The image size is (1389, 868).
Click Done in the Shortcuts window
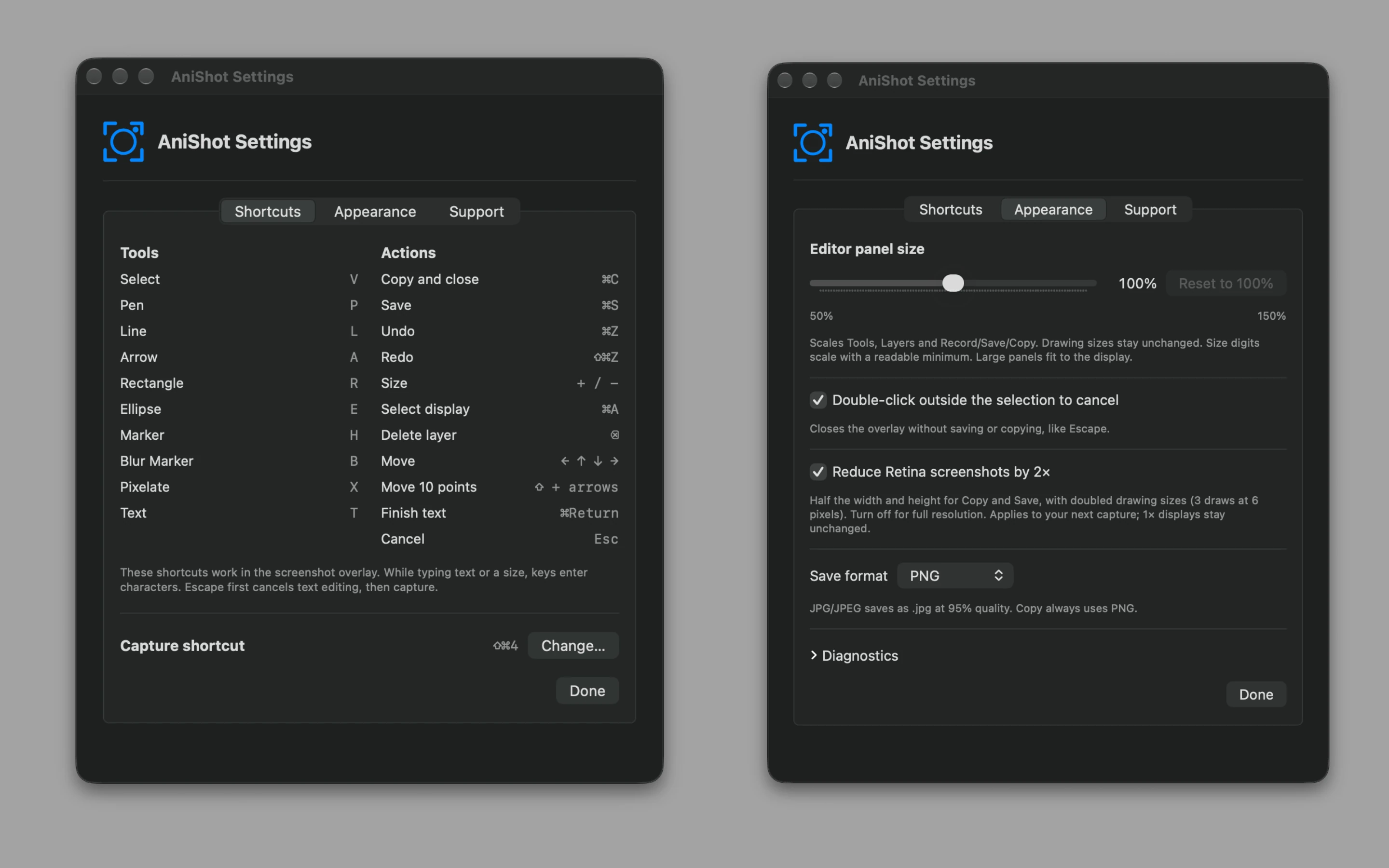point(587,691)
